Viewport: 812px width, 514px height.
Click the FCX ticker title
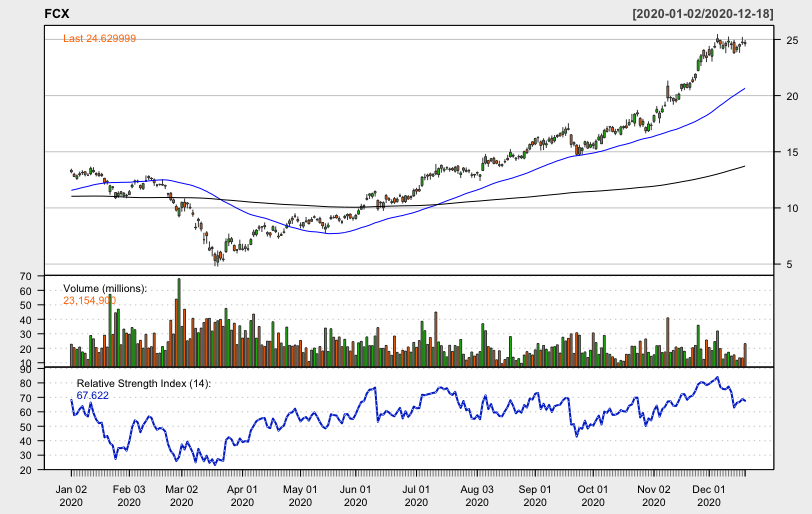point(56,13)
